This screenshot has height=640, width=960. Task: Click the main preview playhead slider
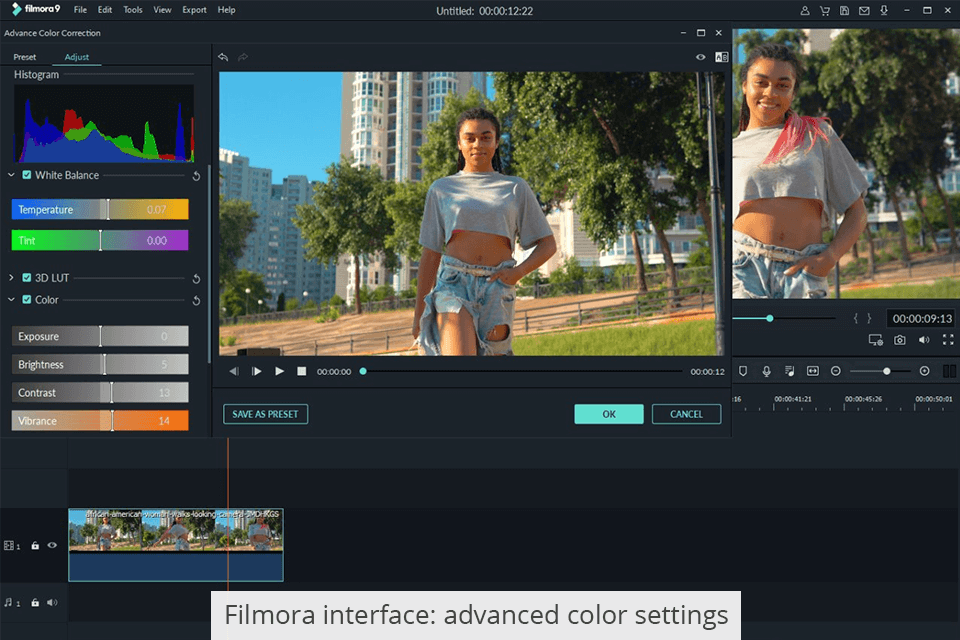click(x=770, y=318)
